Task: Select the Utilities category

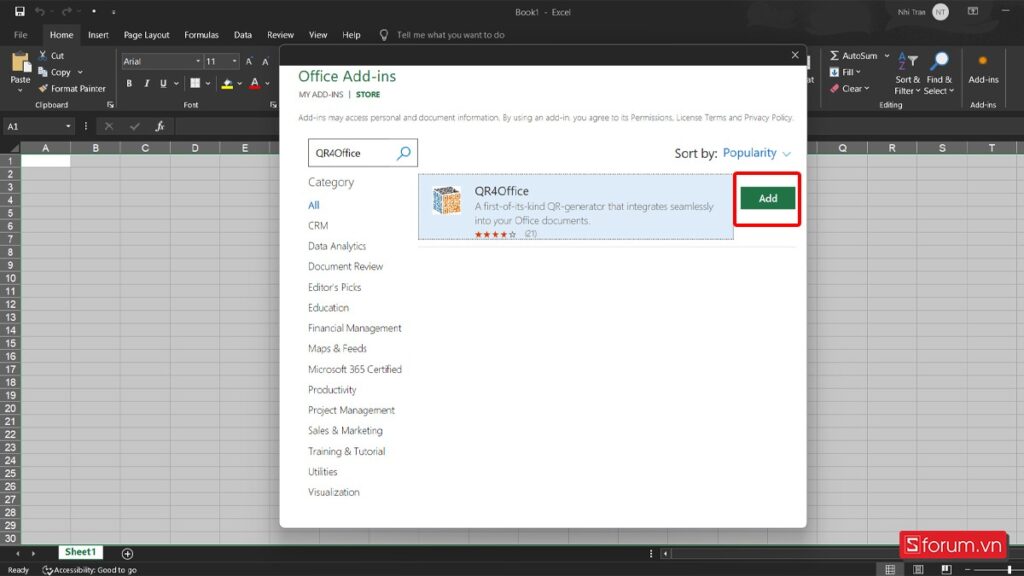Action: tap(323, 472)
